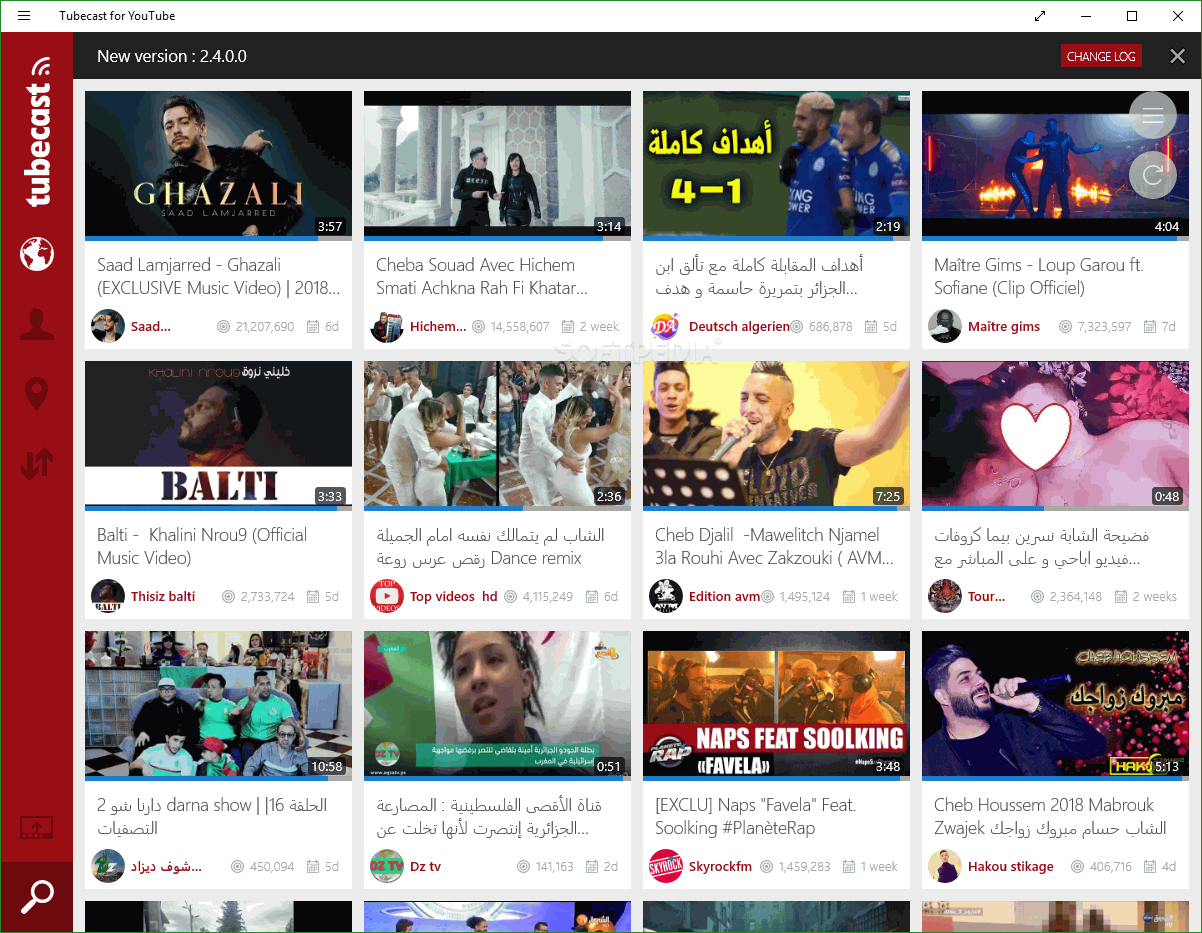
Task: Play the Cheb Houssem 5:13 thumbnail
Action: coord(1055,704)
